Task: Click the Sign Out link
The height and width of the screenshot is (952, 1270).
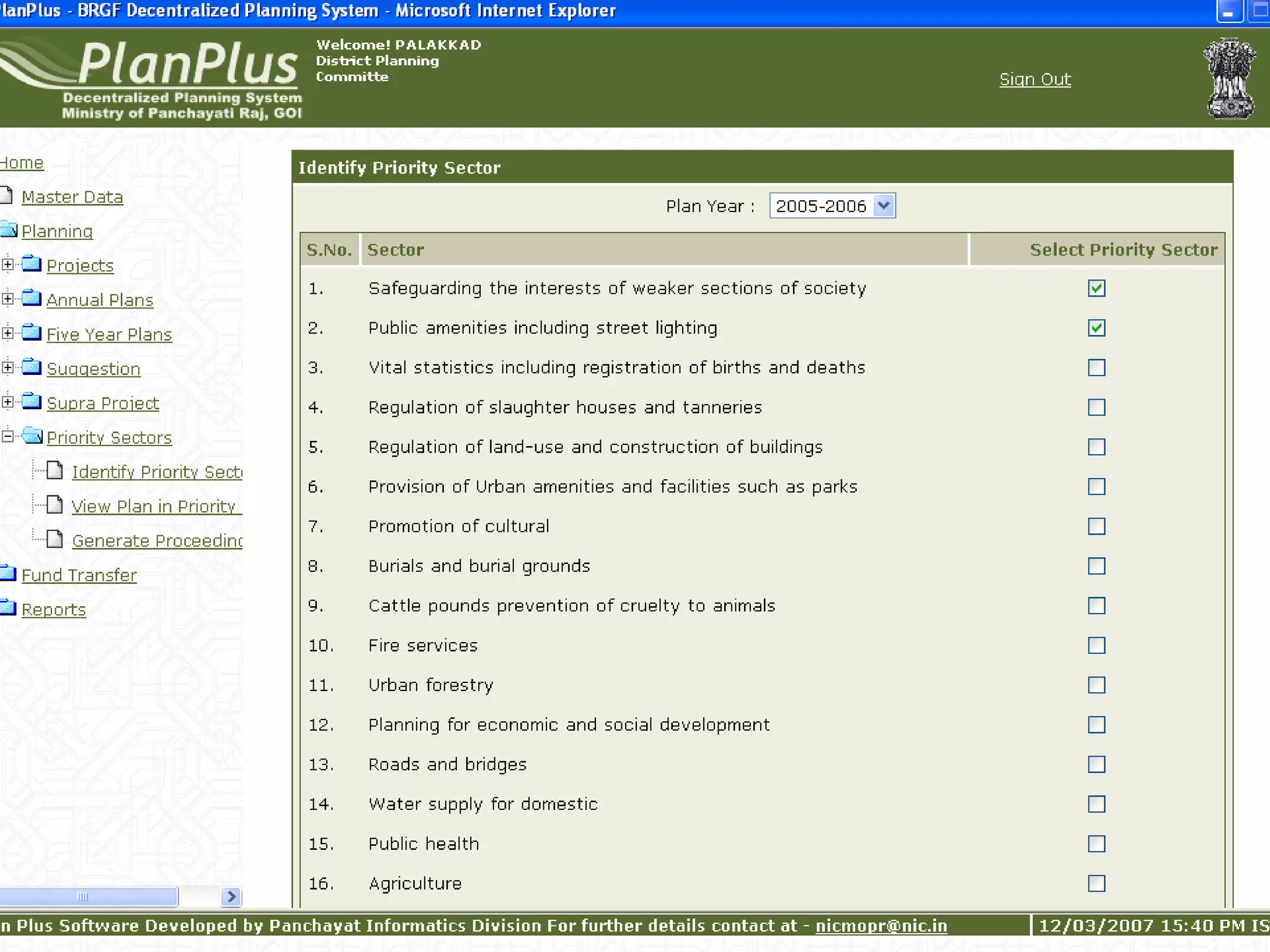Action: pos(1034,79)
